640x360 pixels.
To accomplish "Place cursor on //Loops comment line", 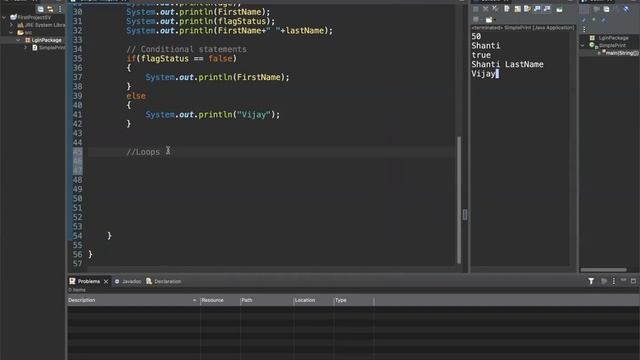I will pyautogui.click(x=143, y=152).
